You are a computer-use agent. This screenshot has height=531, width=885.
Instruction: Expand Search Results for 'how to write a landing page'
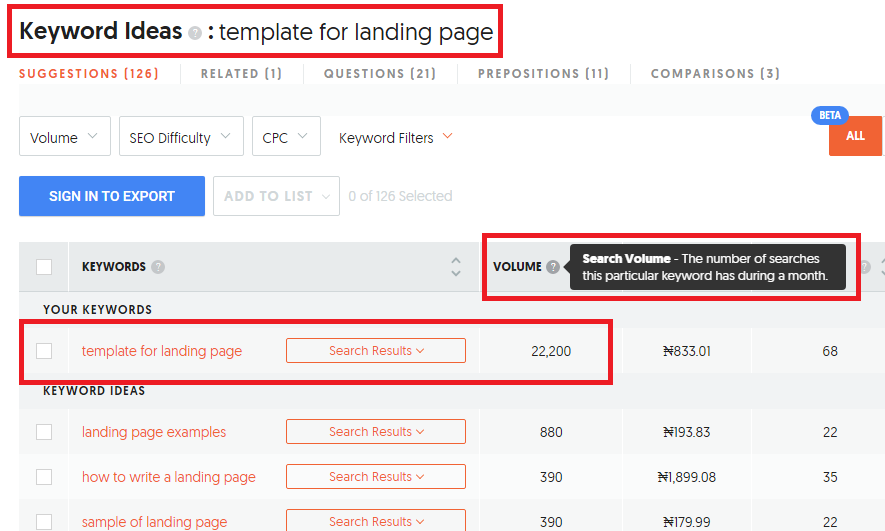click(376, 477)
